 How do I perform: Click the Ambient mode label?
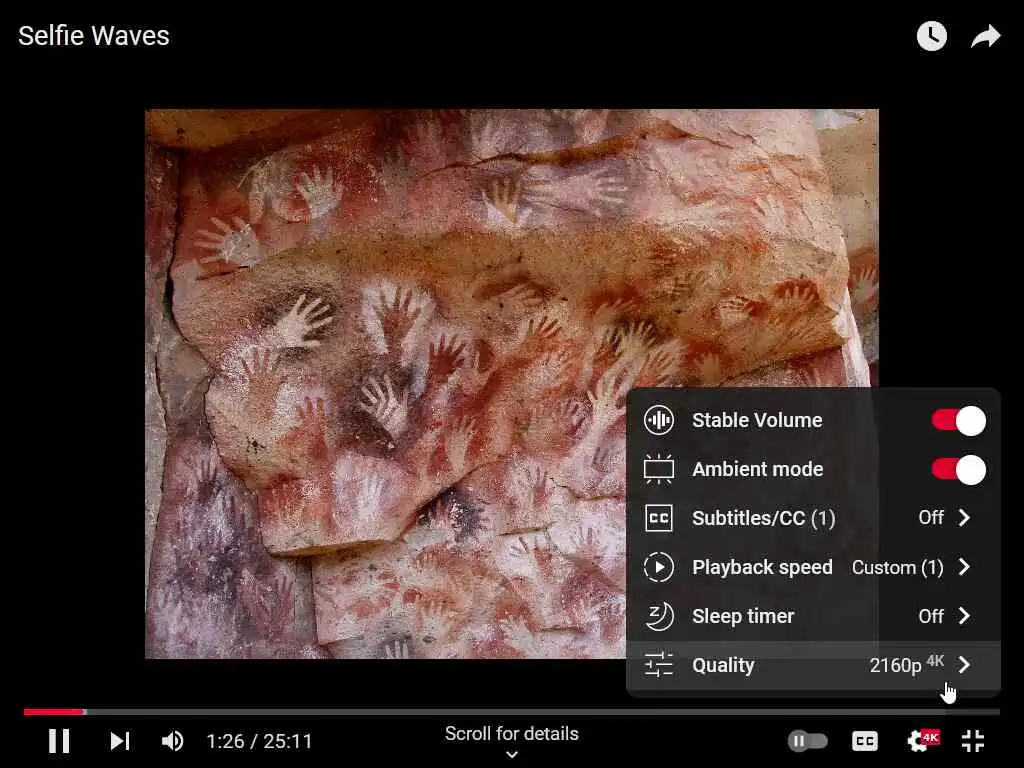pos(758,469)
